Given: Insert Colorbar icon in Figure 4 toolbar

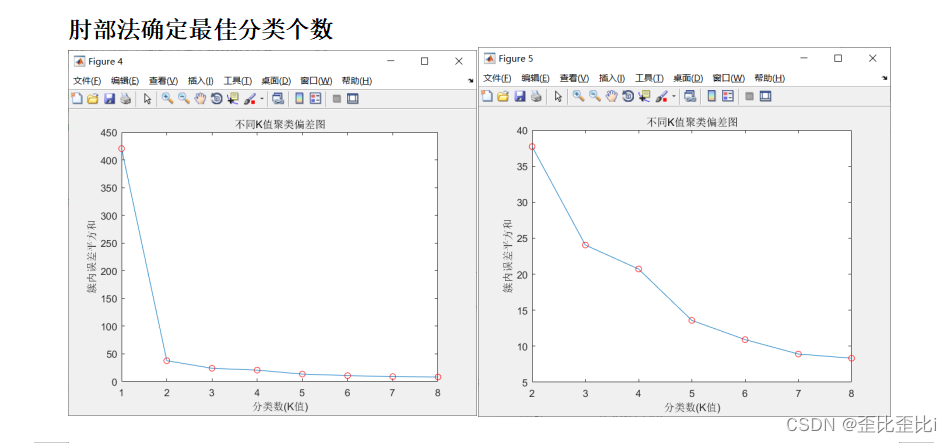Looking at the screenshot, I should (x=299, y=98).
